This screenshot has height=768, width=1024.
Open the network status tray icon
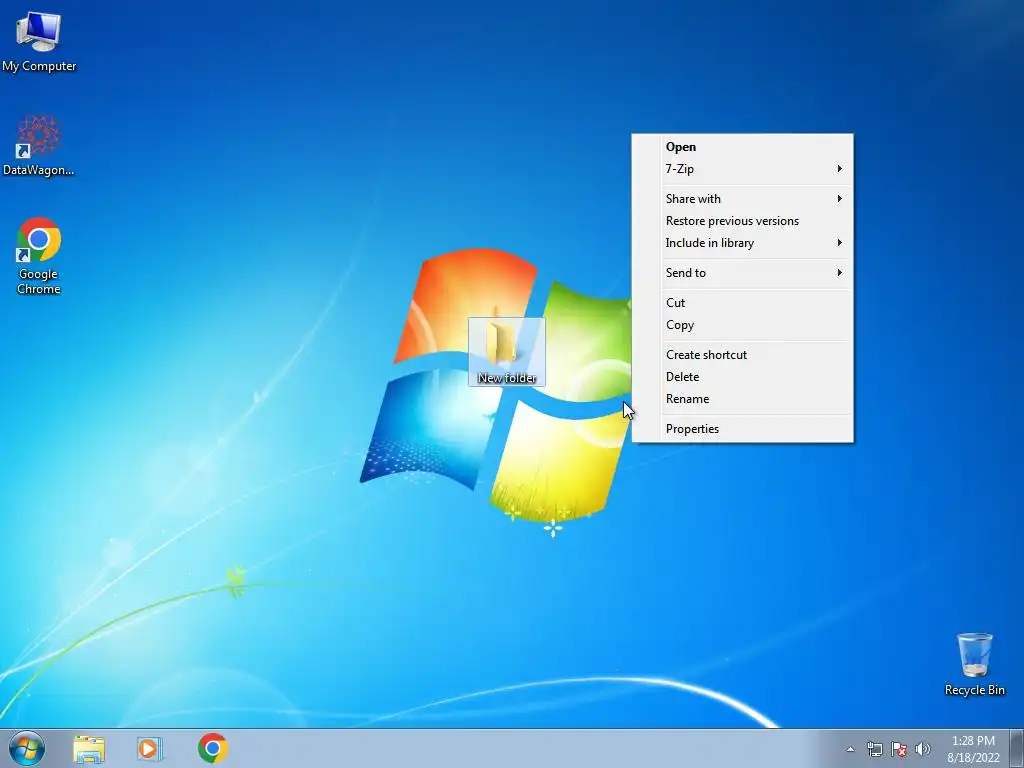[874, 749]
